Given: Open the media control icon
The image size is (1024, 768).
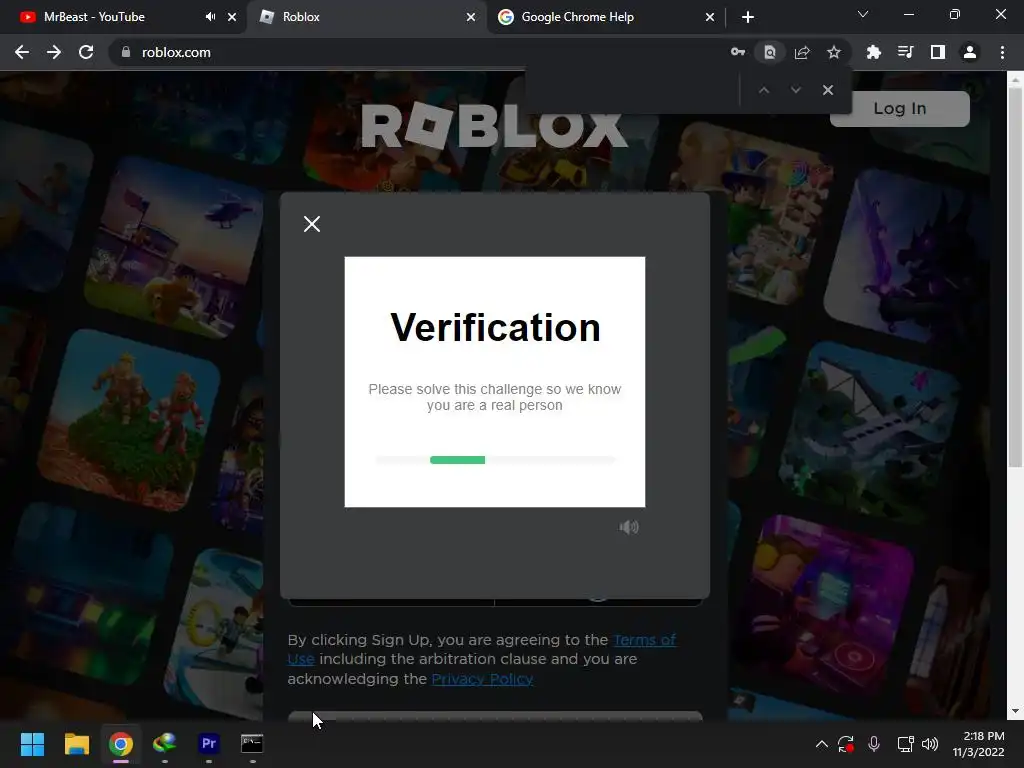Looking at the screenshot, I should (x=906, y=52).
